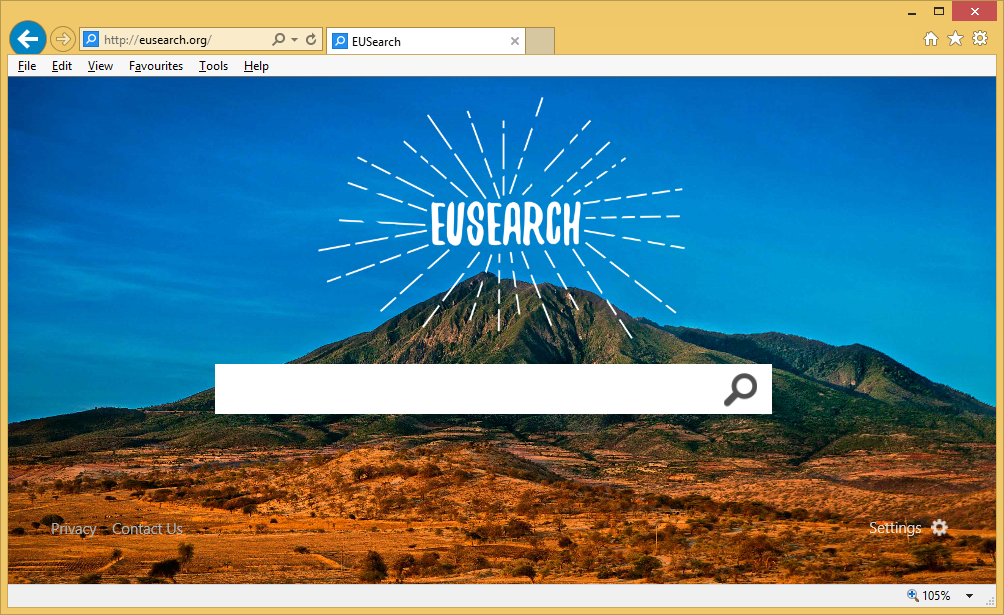Open the Edit menu
The width and height of the screenshot is (1004, 615).
click(61, 66)
